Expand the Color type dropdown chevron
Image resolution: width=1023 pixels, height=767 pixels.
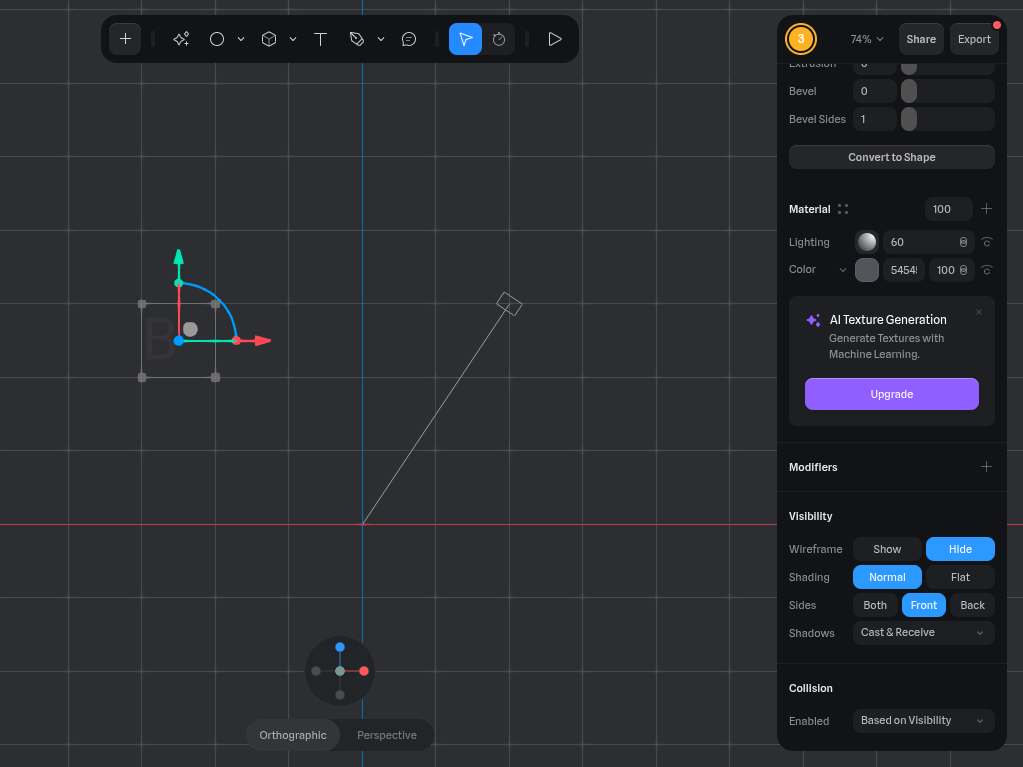842,270
